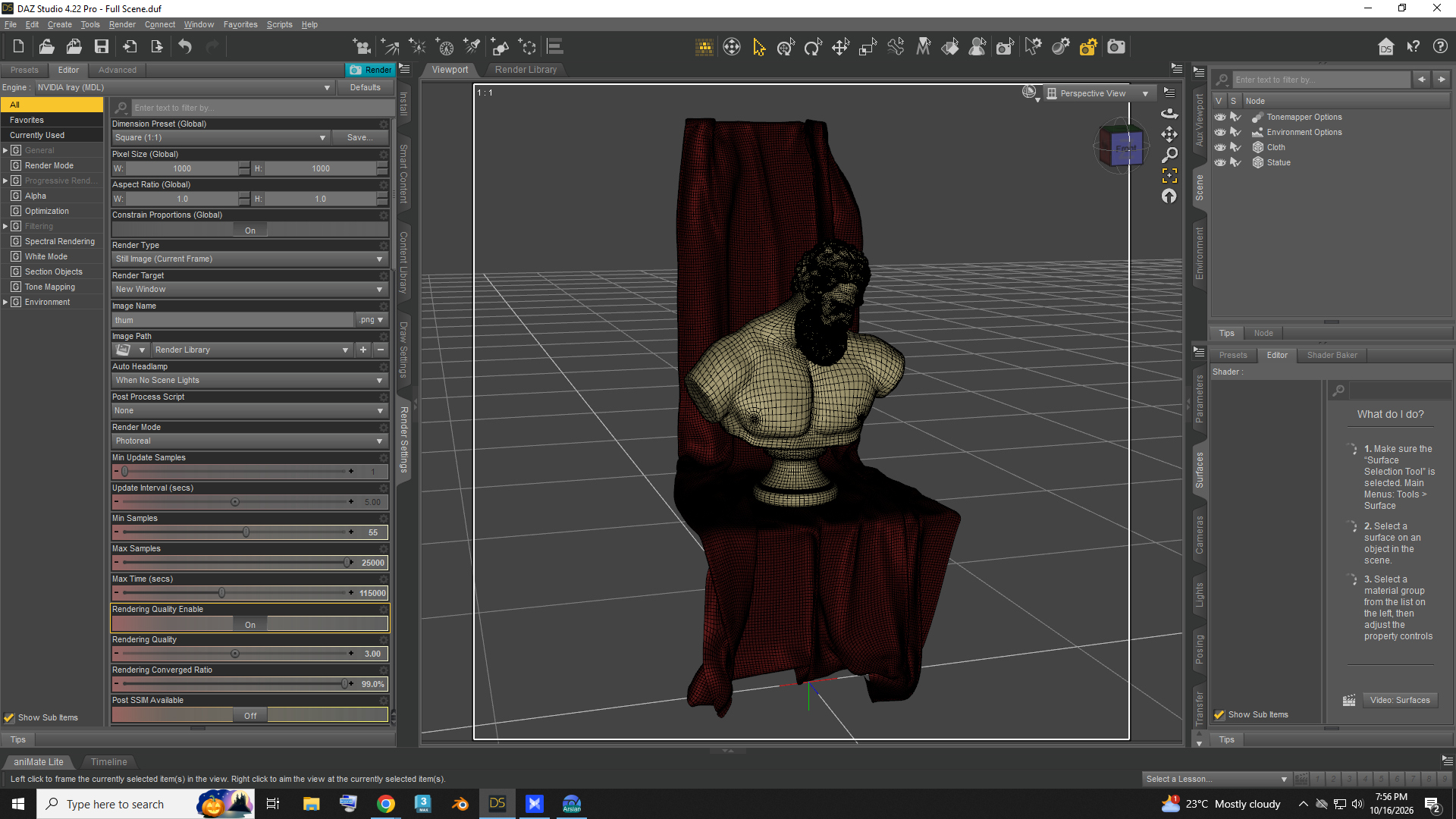Viewport: 1456px width, 819px height.
Task: Toggle selectable arrow for Cloth node
Action: tap(1235, 147)
